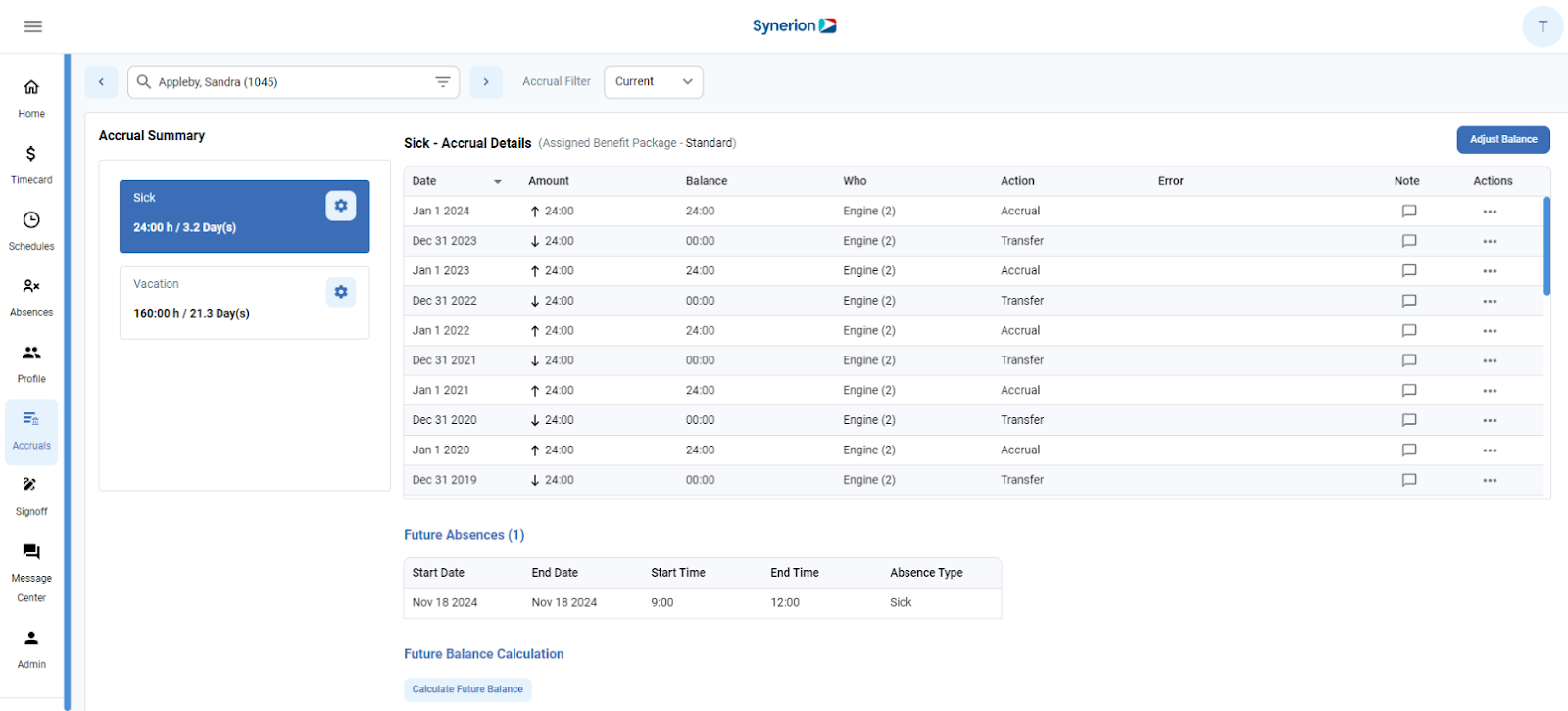Open note for Dec 31 2021 row
This screenshot has height=711, width=1568.
click(1409, 360)
